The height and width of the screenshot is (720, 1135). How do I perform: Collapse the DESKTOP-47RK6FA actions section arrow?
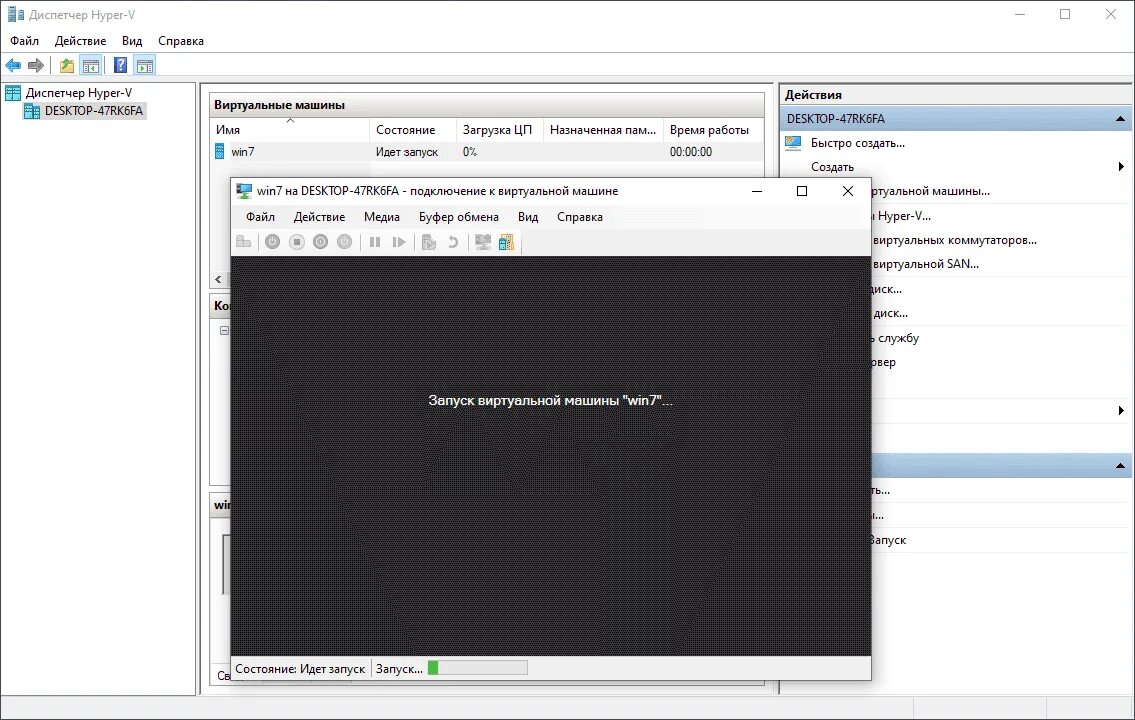tap(1120, 119)
